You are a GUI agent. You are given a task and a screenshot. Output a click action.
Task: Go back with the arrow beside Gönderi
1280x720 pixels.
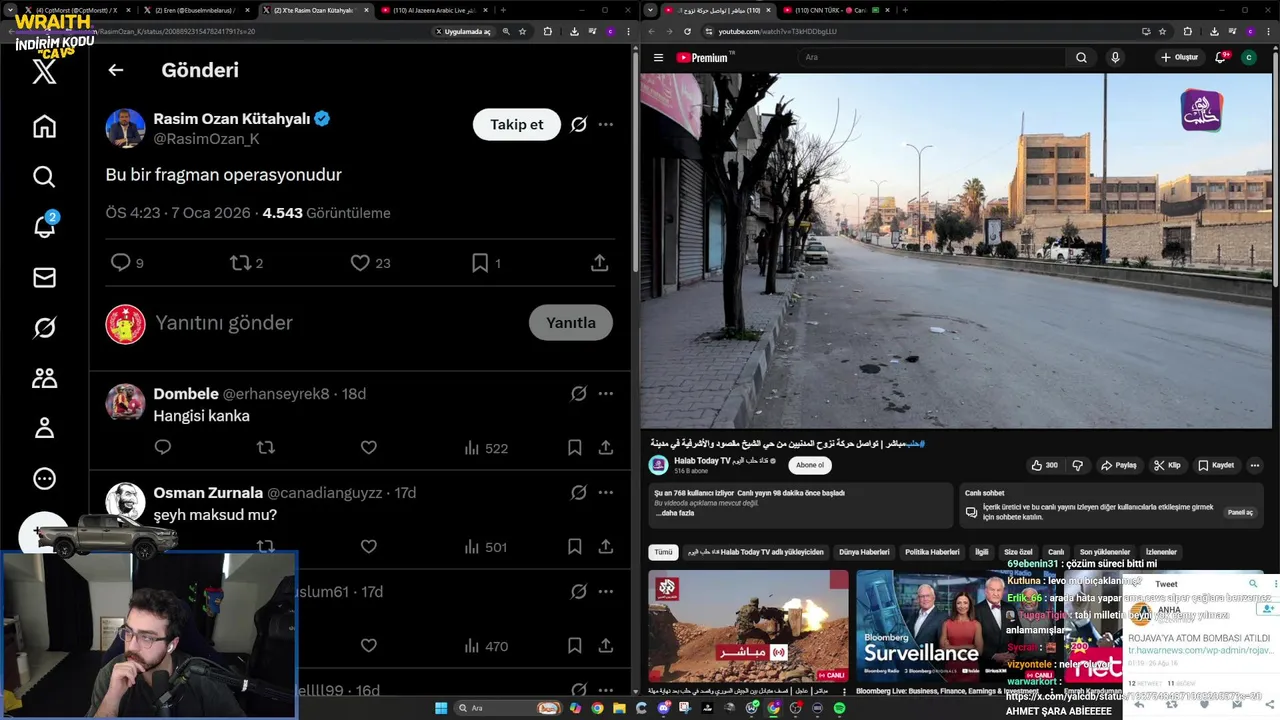tap(116, 70)
